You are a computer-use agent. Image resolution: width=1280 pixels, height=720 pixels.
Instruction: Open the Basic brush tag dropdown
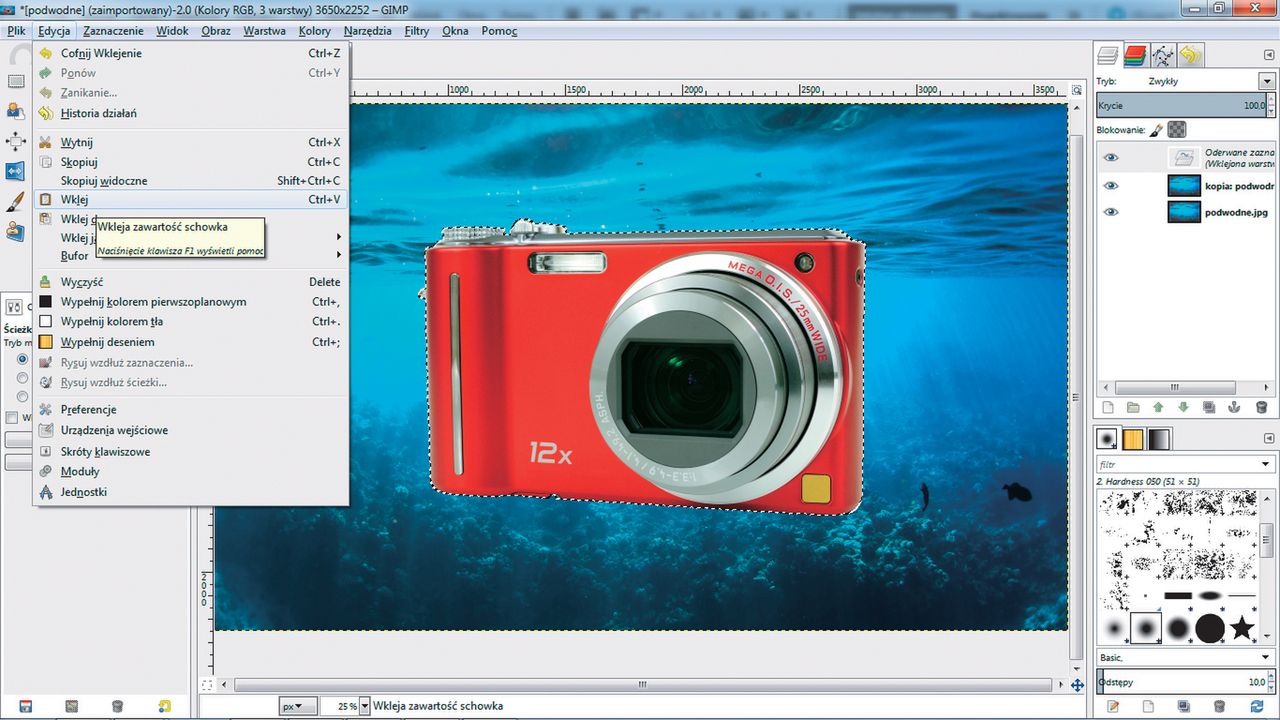[x=1266, y=658]
